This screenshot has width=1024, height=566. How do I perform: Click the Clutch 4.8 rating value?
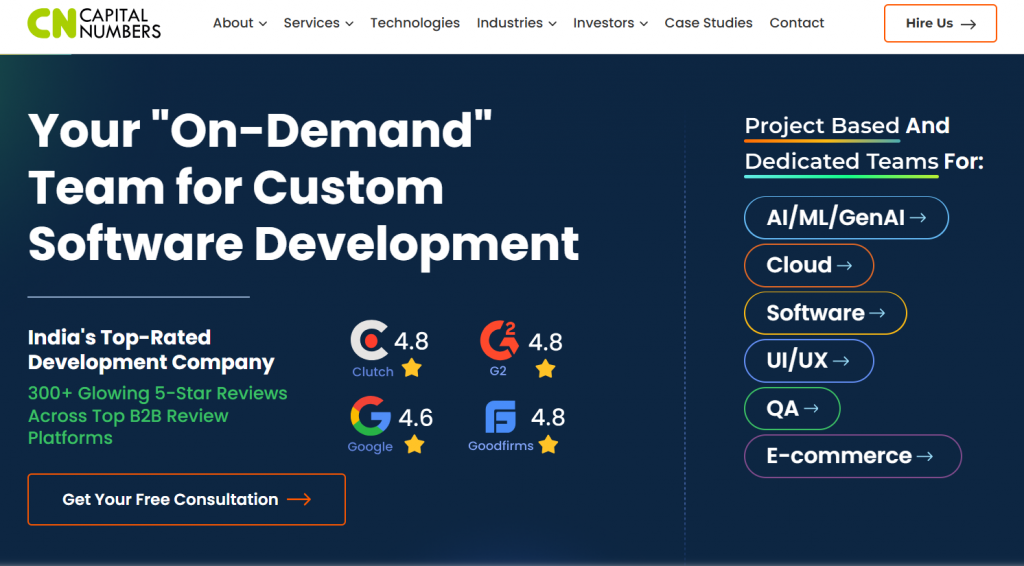pyautogui.click(x=411, y=341)
